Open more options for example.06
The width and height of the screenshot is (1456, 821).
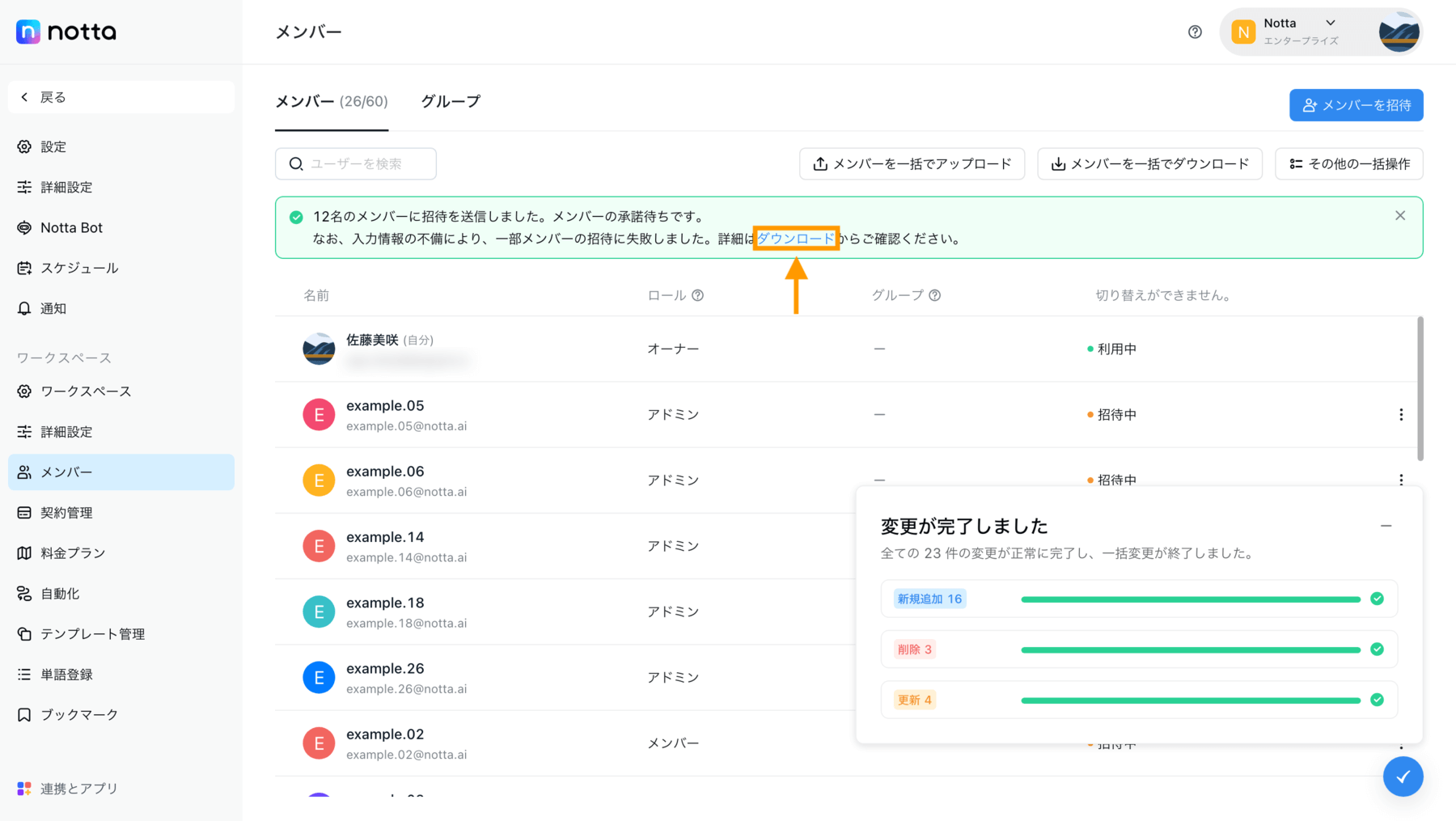[1401, 480]
